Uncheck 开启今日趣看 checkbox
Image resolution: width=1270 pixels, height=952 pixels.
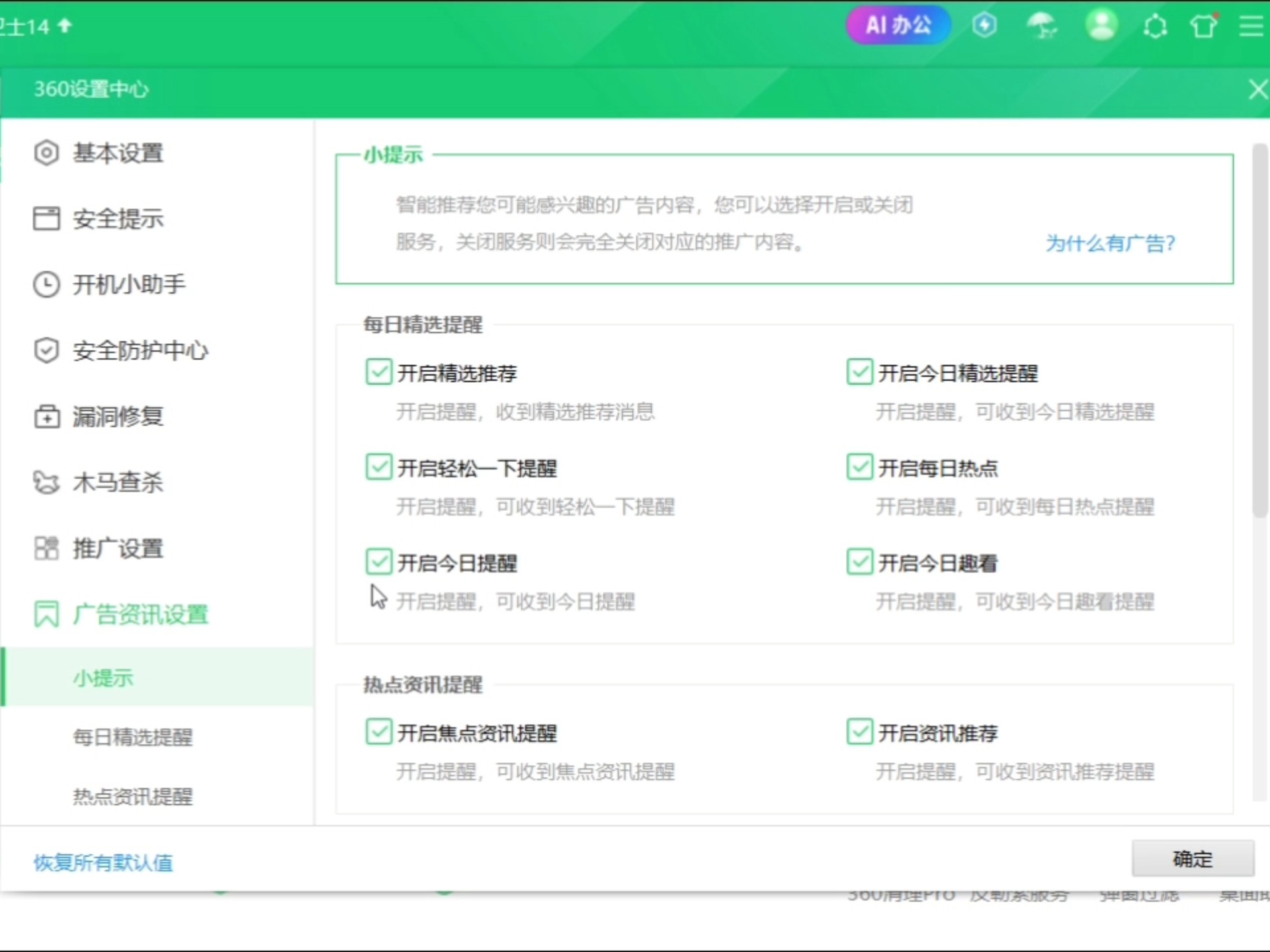859,562
